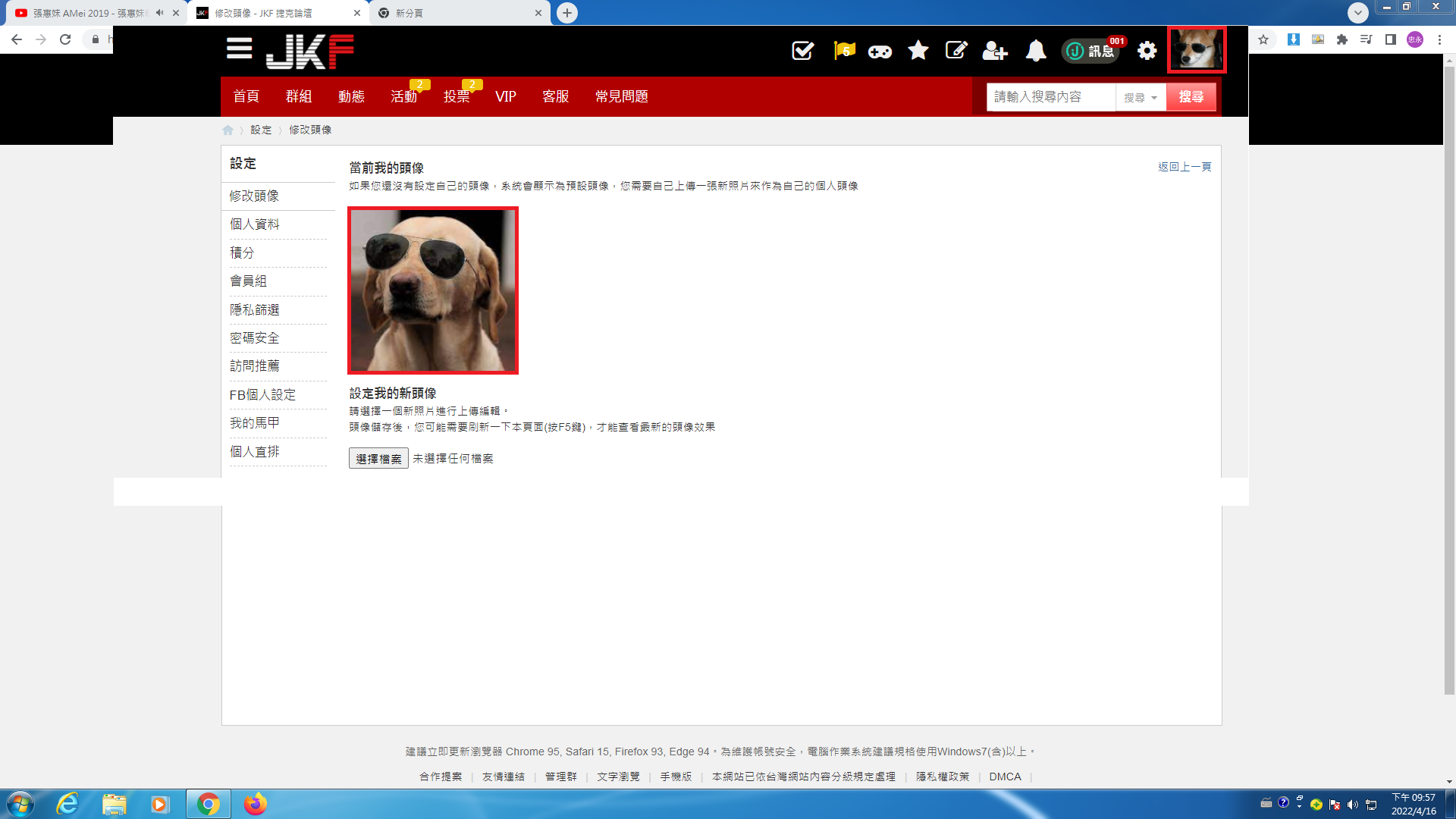This screenshot has width=1456, height=819.
Task: Open the Chrome profile avatar 忠永
Action: pyautogui.click(x=1415, y=39)
